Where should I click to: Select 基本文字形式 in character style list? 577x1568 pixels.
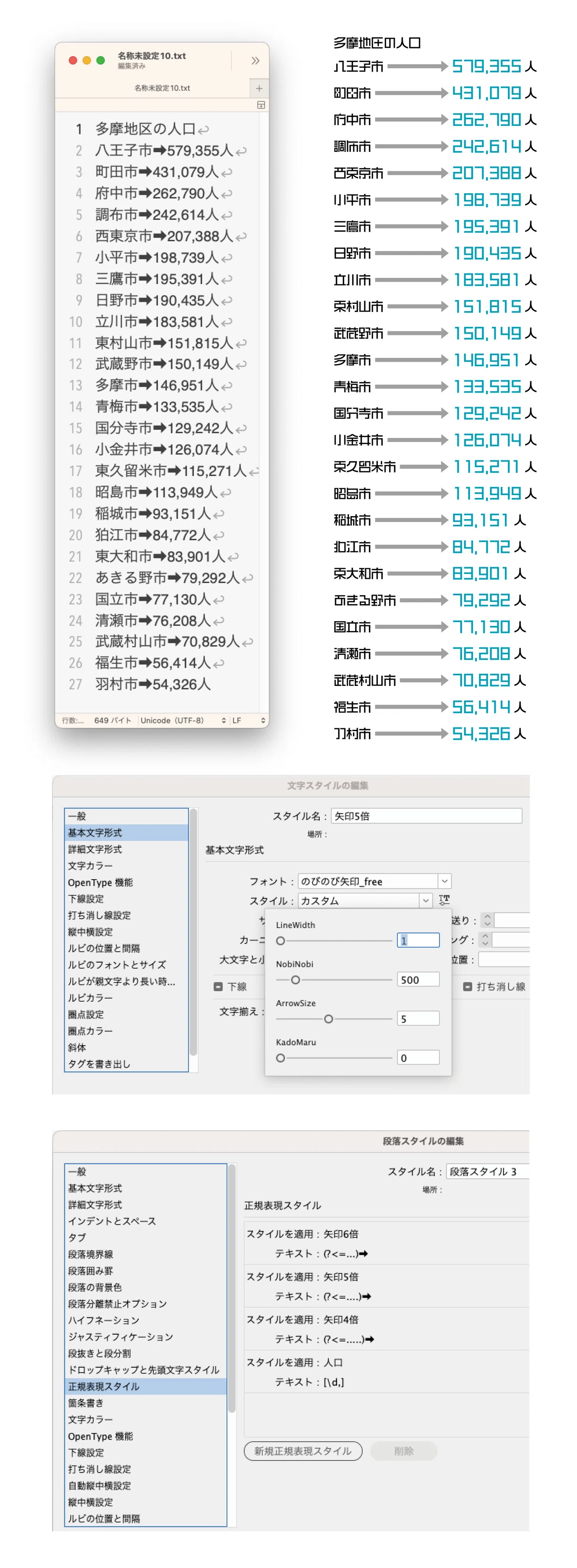click(126, 832)
